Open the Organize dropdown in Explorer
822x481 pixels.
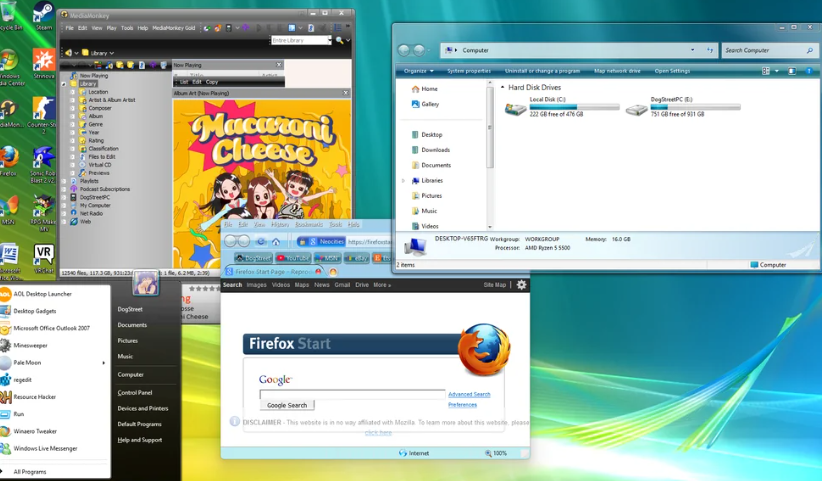[418, 71]
